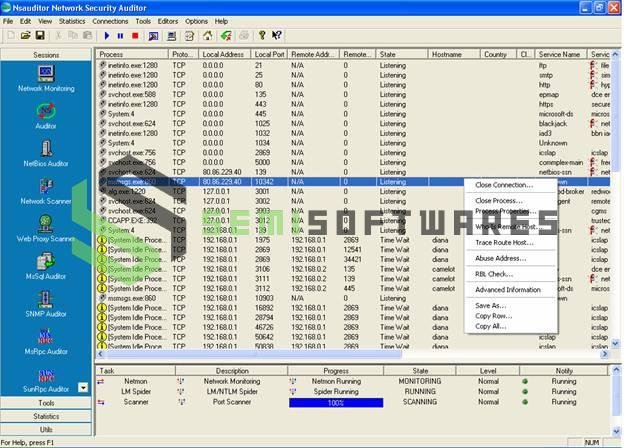
Task: Sort by the State column header
Action: [402, 54]
